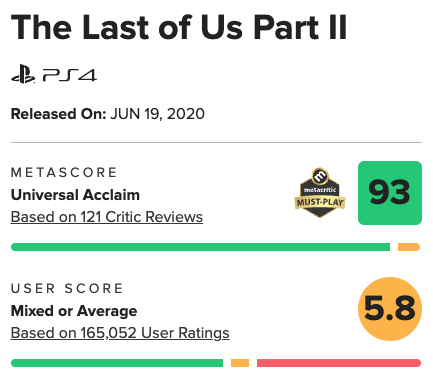This screenshot has height=389, width=433.
Task: Click yellow segment of Metascore bar
Action: point(409,247)
